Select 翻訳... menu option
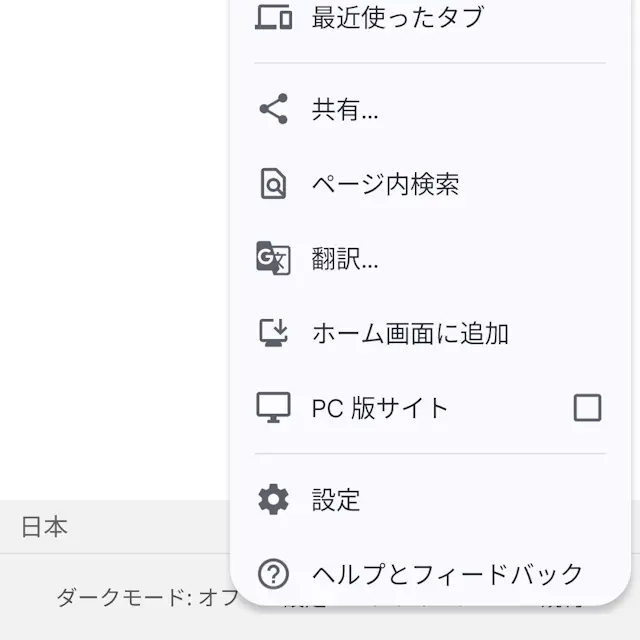 click(345, 259)
